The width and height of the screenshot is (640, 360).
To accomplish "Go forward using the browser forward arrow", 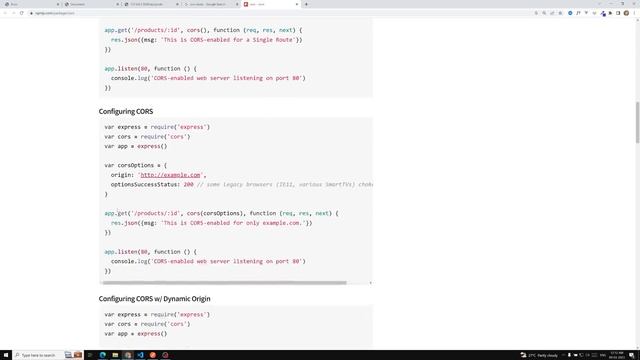I will 13,13.
